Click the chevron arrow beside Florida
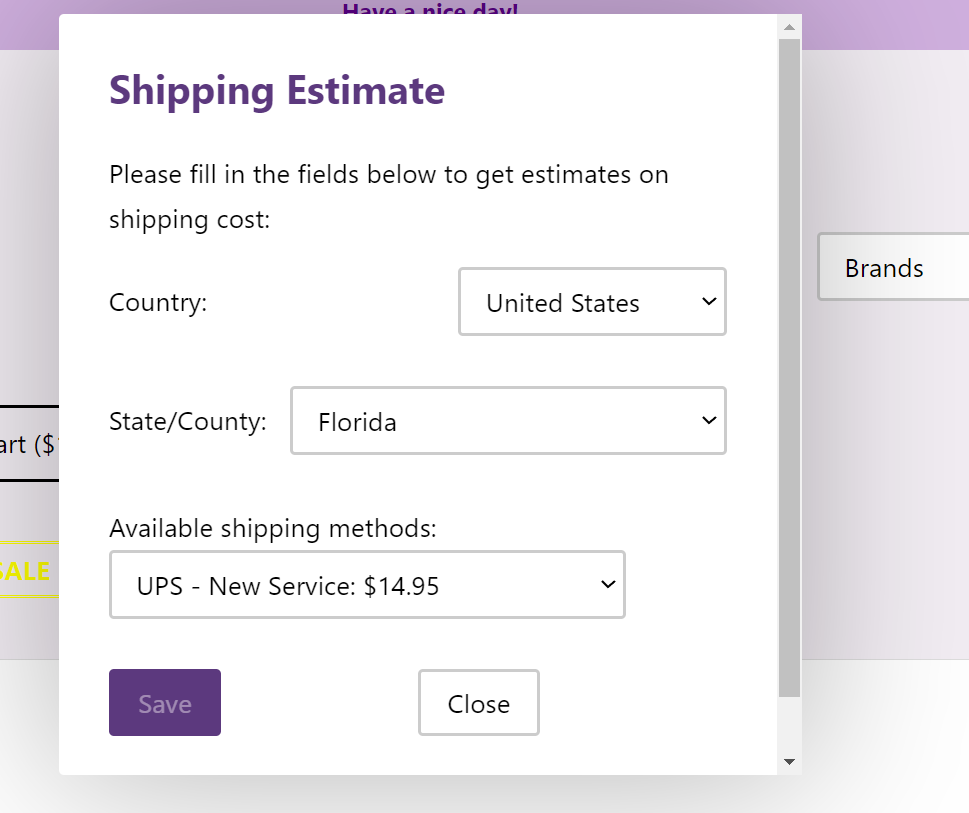This screenshot has width=969, height=813. [708, 421]
